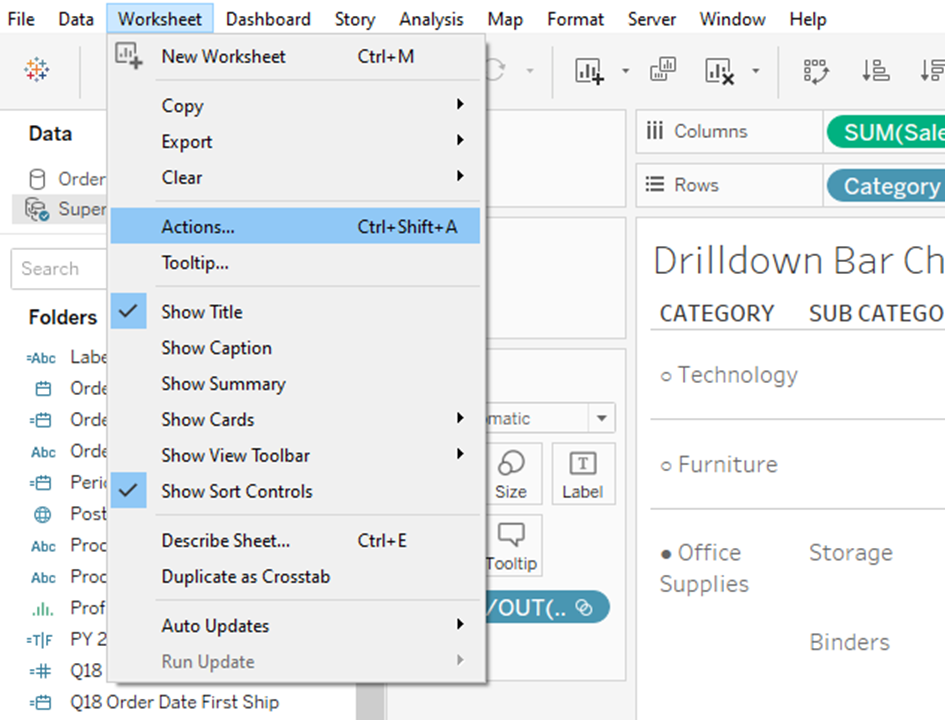This screenshot has width=945, height=720.
Task: Click the New Worksheet toolbar icon
Action: tap(589, 71)
